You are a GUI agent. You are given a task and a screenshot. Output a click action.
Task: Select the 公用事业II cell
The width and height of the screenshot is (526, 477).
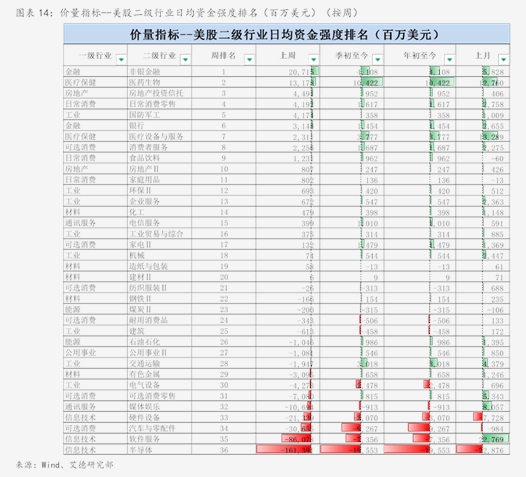160,353
